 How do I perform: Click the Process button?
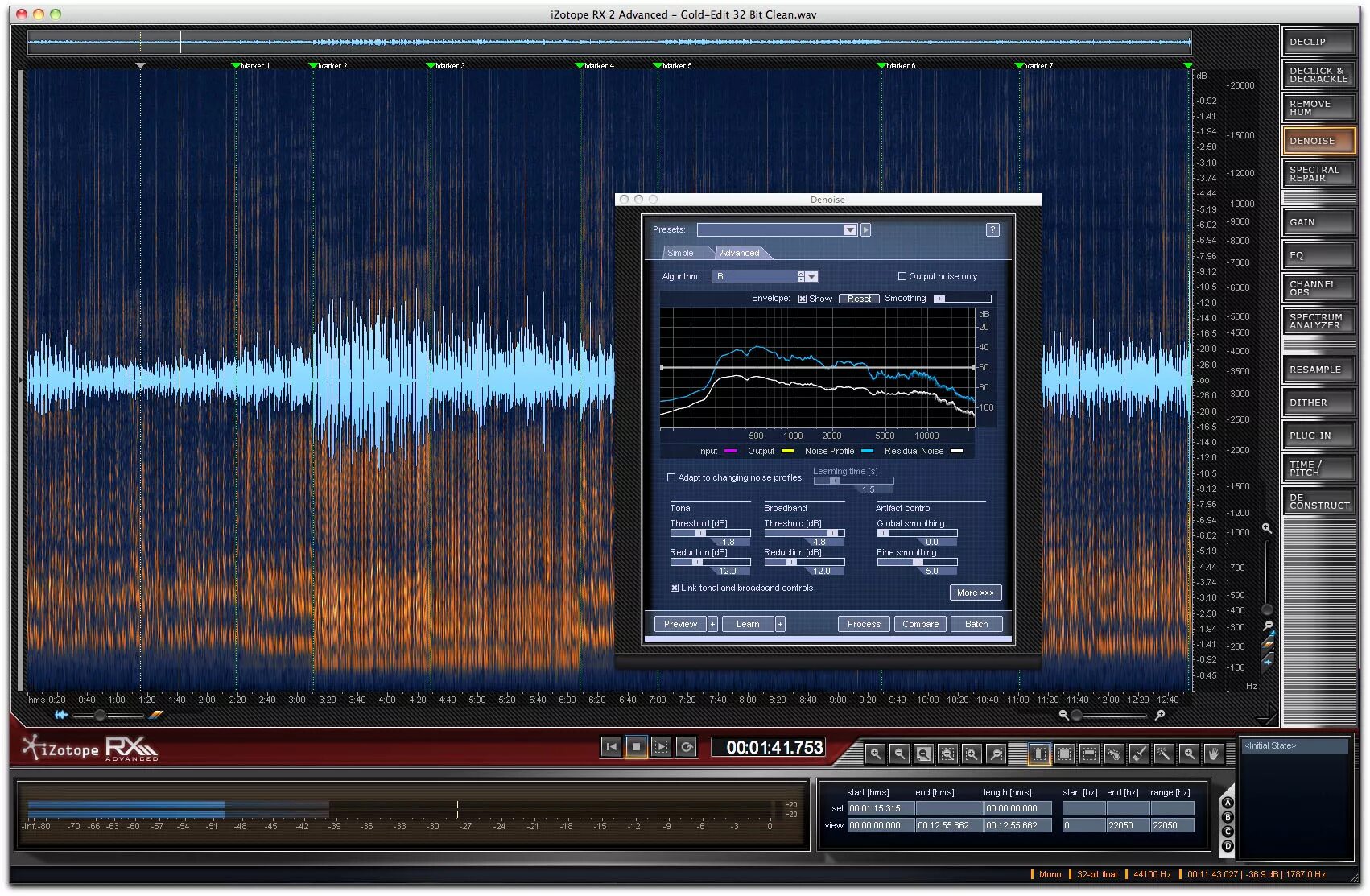864,624
